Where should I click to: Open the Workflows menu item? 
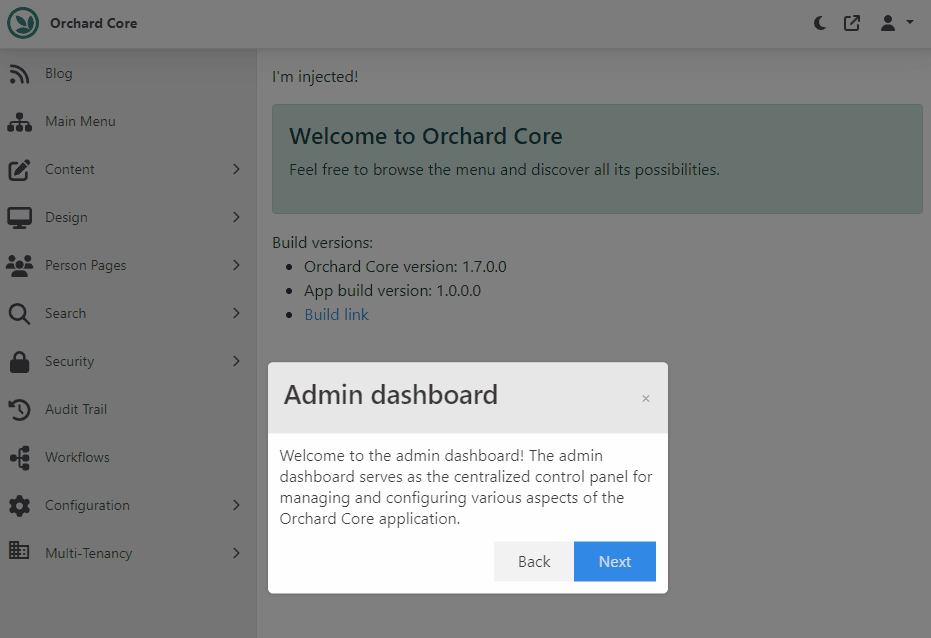click(77, 457)
